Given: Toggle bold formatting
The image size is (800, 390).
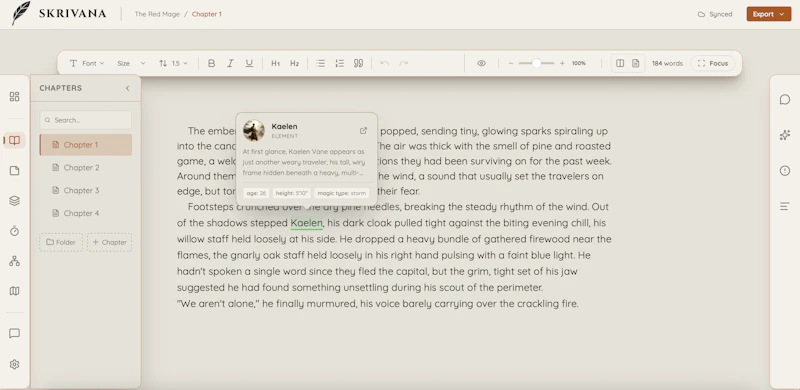Looking at the screenshot, I should 211,63.
